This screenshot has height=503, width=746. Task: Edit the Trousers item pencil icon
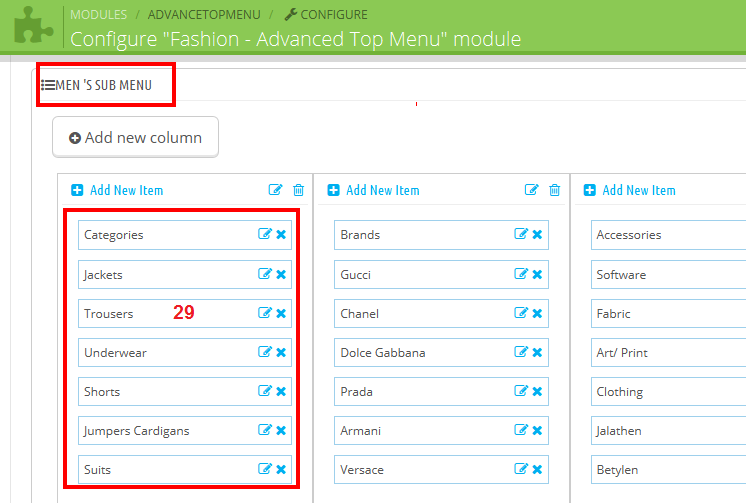[x=265, y=313]
